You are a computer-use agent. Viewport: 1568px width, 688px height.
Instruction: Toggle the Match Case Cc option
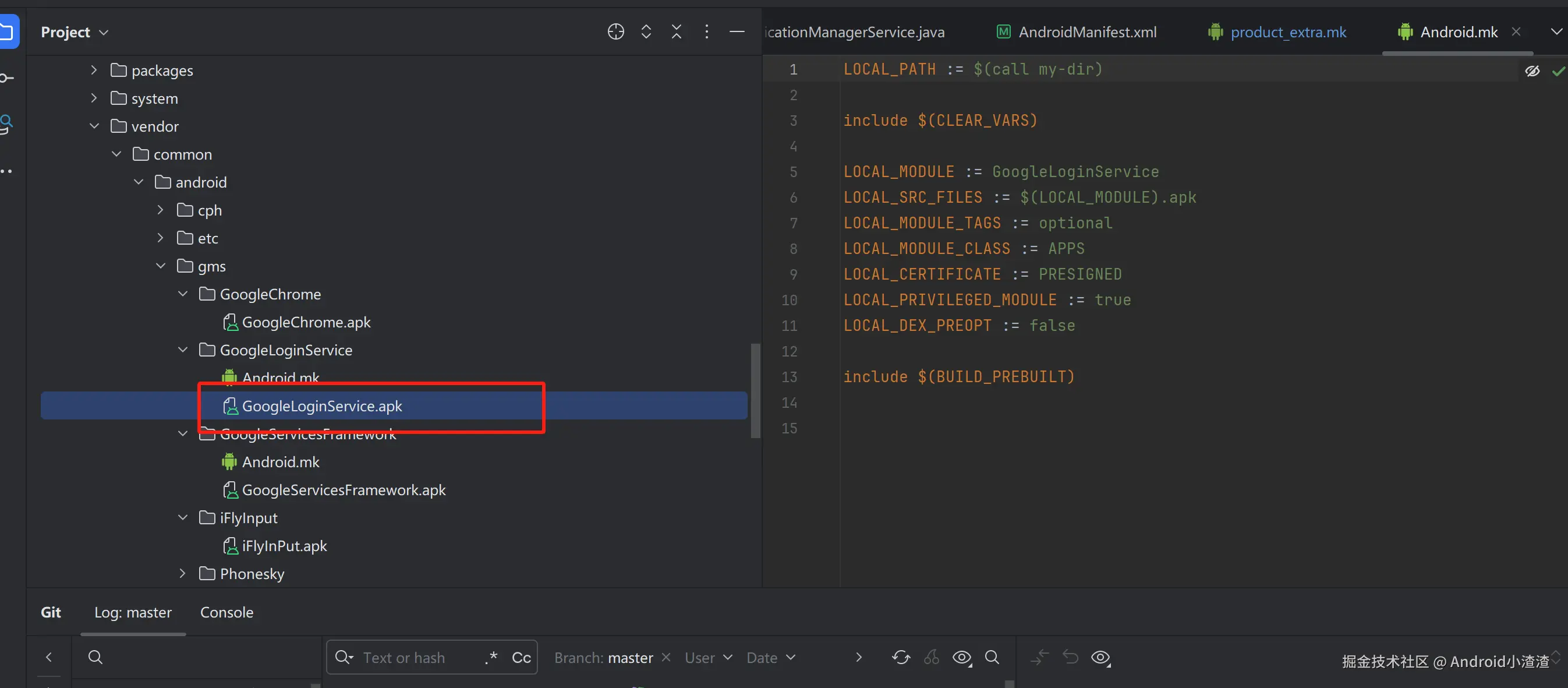pos(521,658)
